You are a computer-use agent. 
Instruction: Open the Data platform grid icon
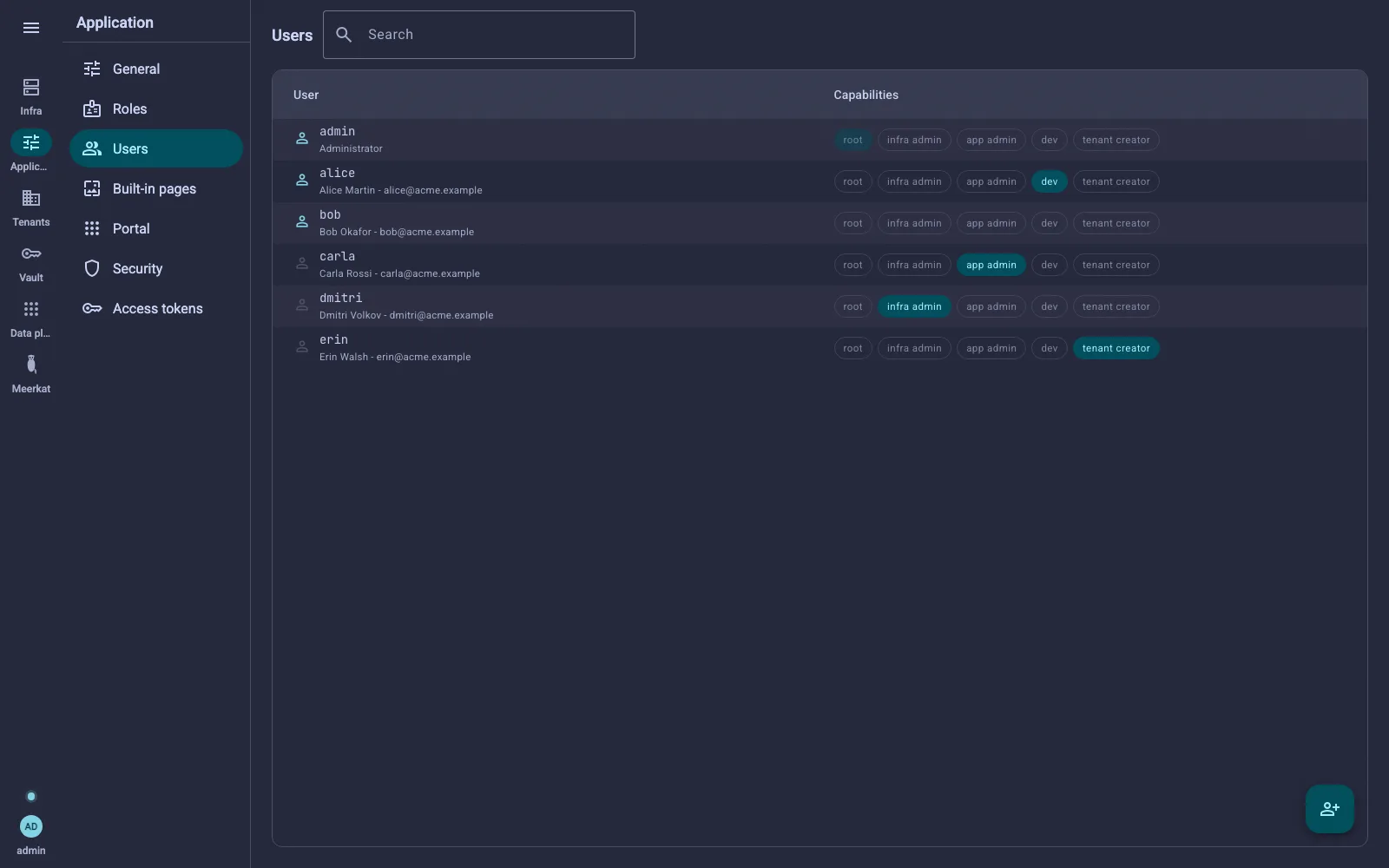tap(31, 309)
